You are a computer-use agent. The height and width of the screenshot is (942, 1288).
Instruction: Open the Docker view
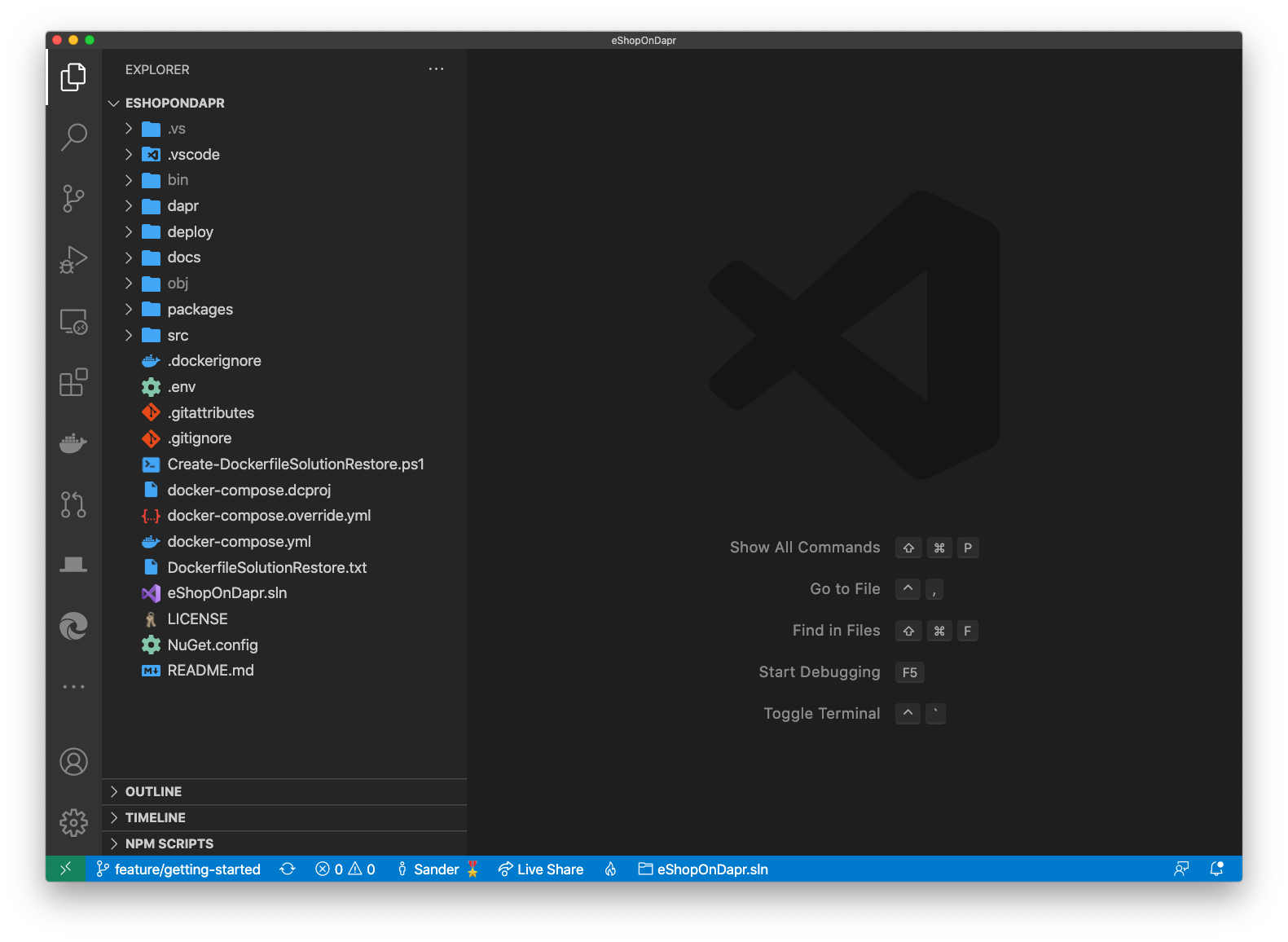[x=73, y=443]
